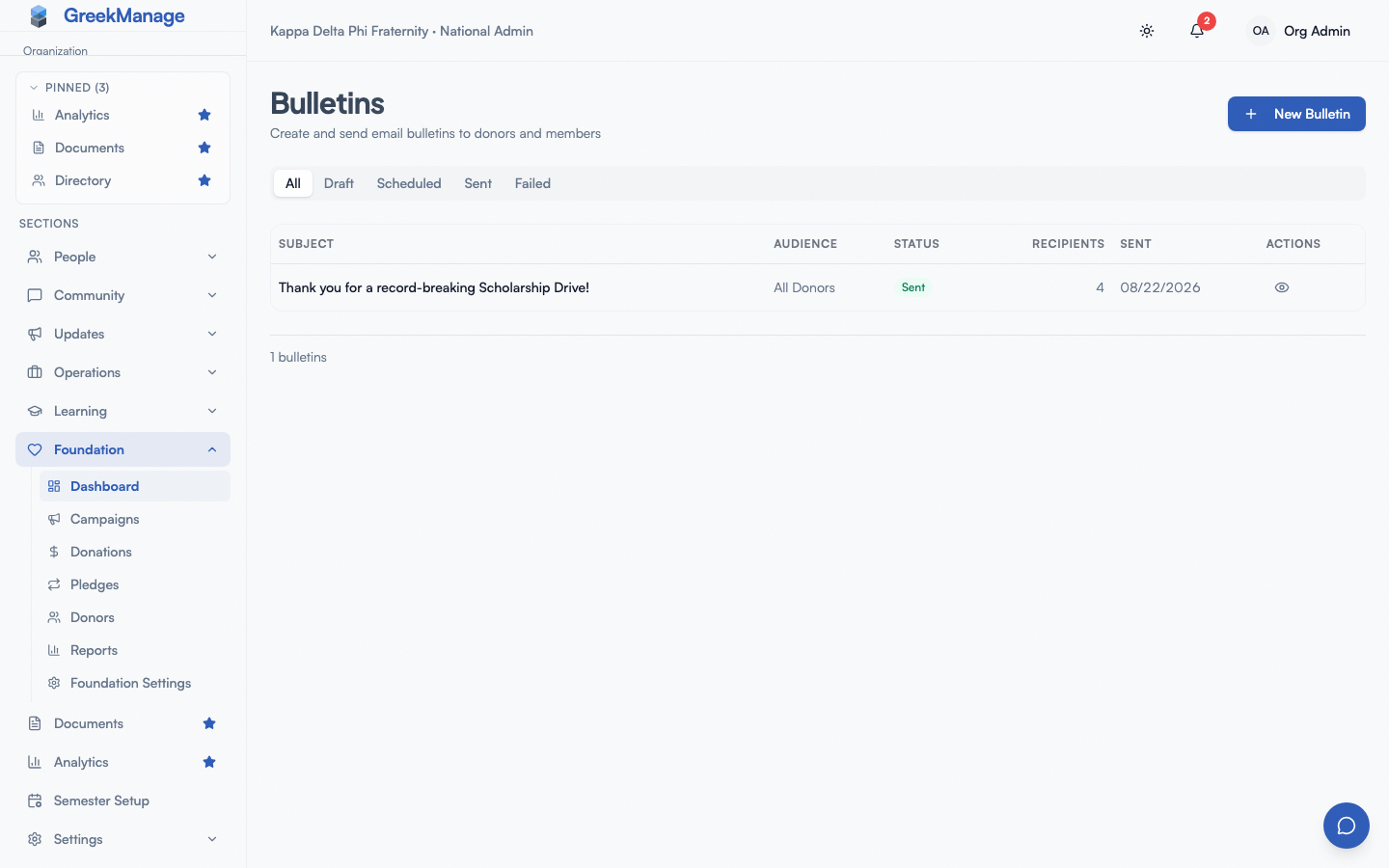Collapse the Foundation section chevron
Screen dimensions: 1389x868
tap(212, 449)
